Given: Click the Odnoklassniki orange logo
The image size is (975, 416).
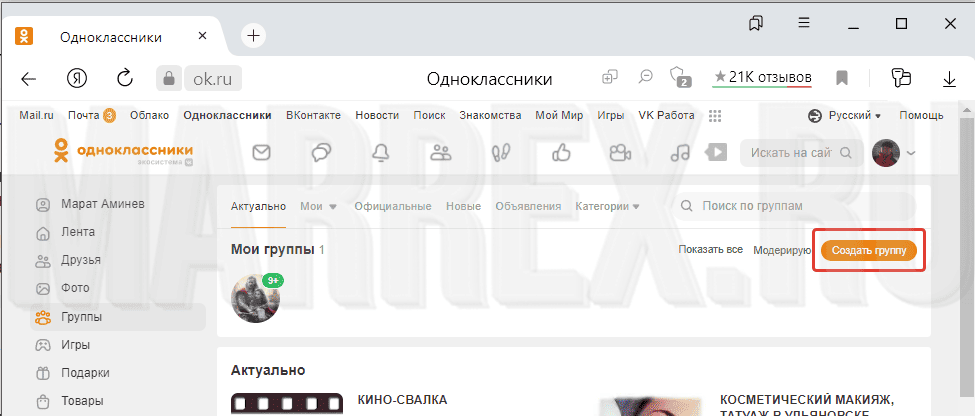Looking at the screenshot, I should [123, 151].
